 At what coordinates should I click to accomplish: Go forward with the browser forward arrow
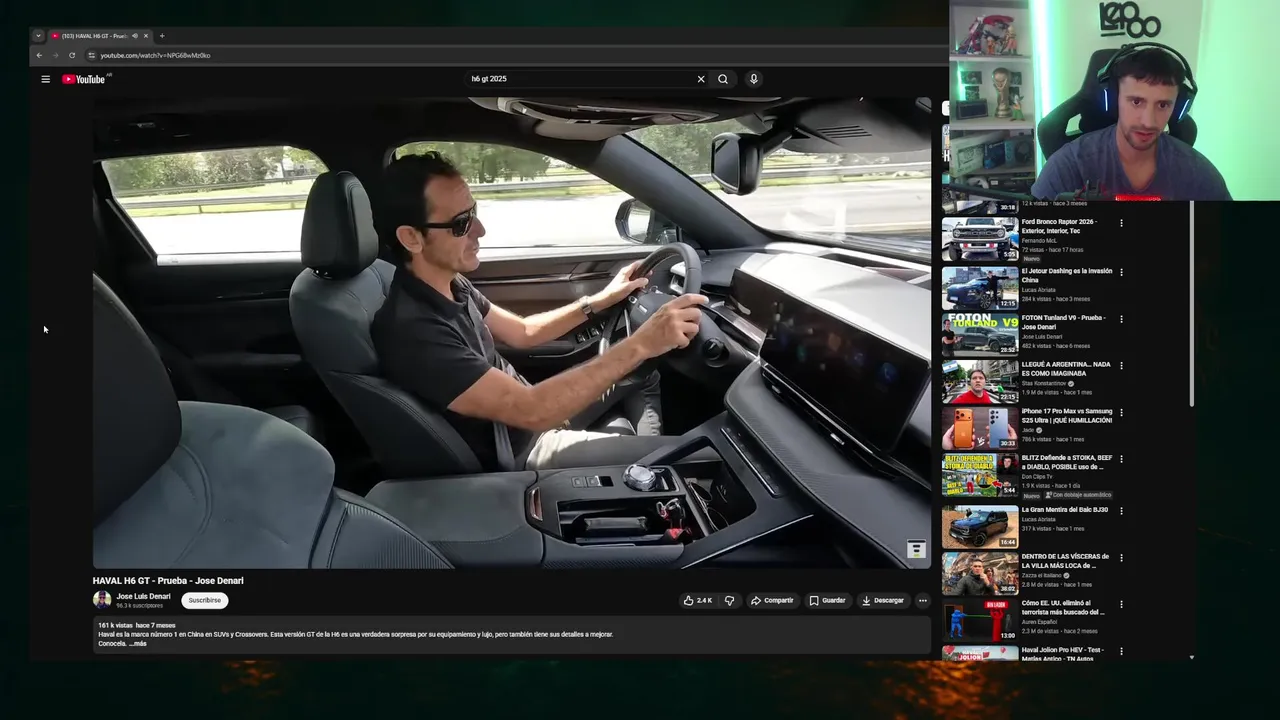(x=55, y=55)
